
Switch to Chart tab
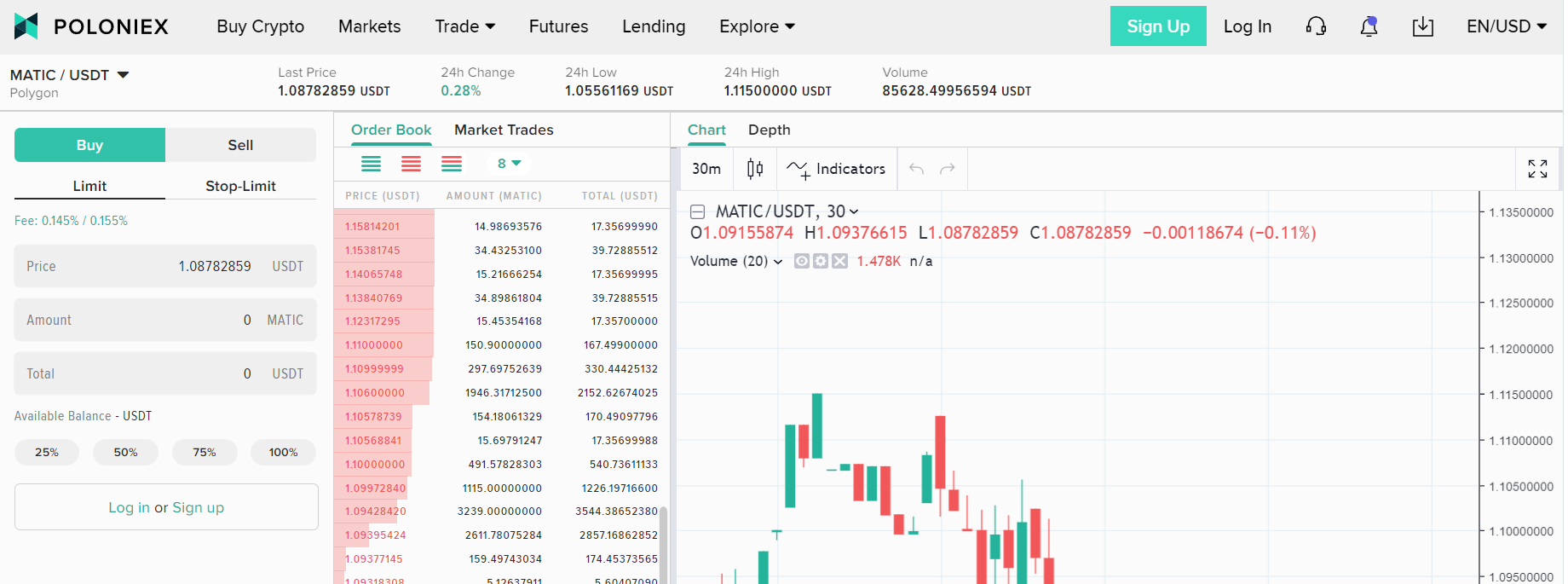(706, 130)
